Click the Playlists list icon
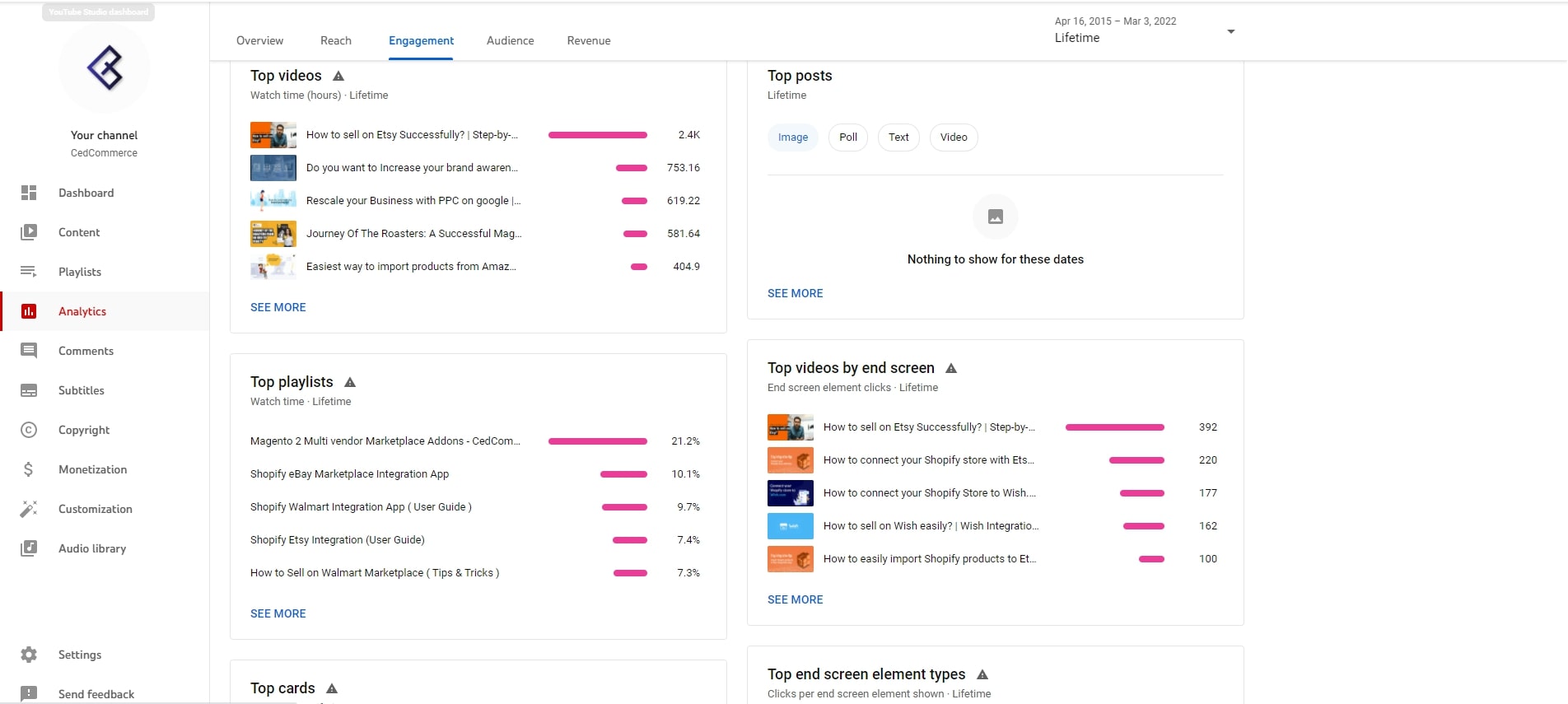This screenshot has height=704, width=1568. pyautogui.click(x=29, y=272)
